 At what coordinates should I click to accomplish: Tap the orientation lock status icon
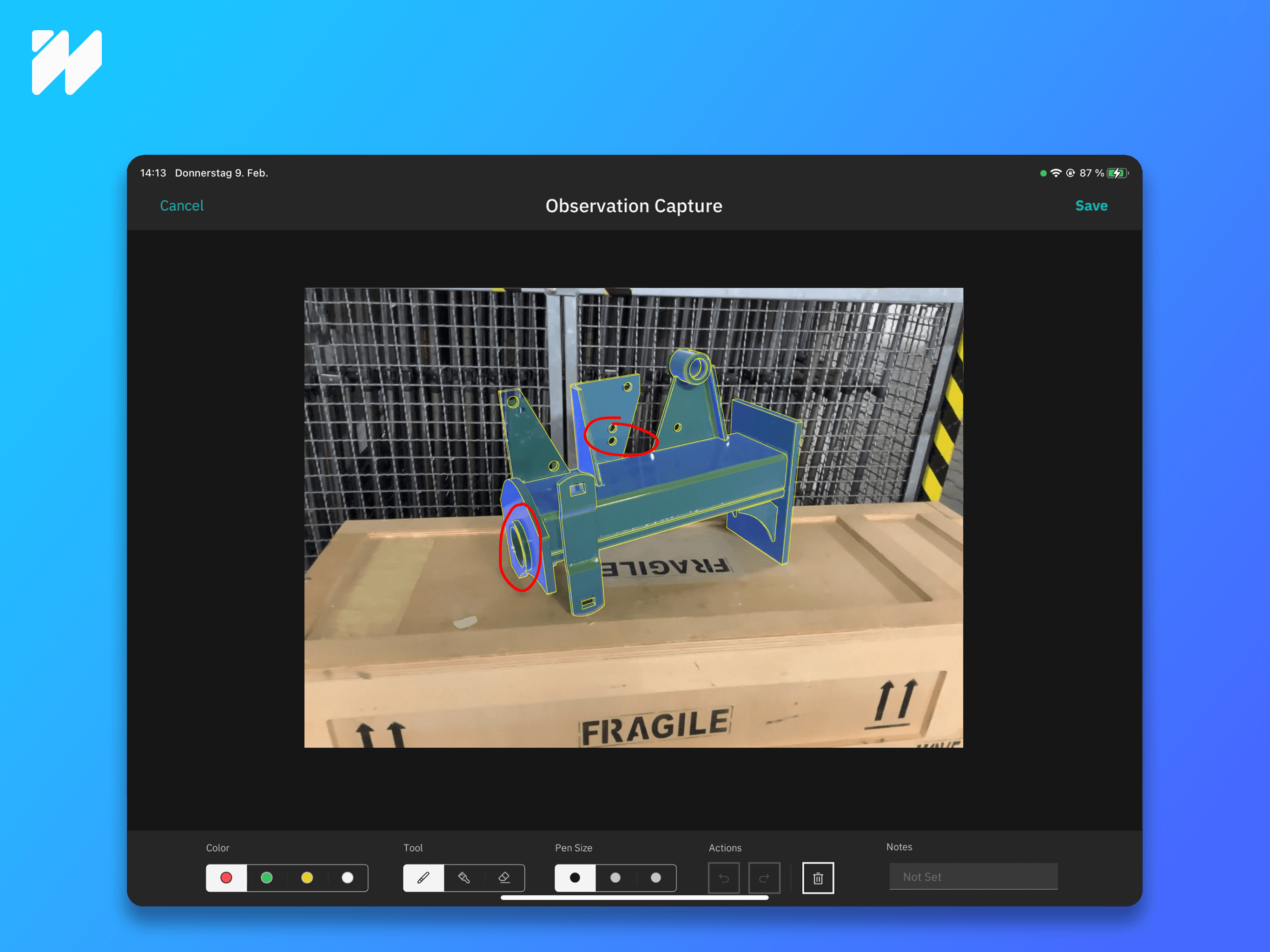[1070, 173]
